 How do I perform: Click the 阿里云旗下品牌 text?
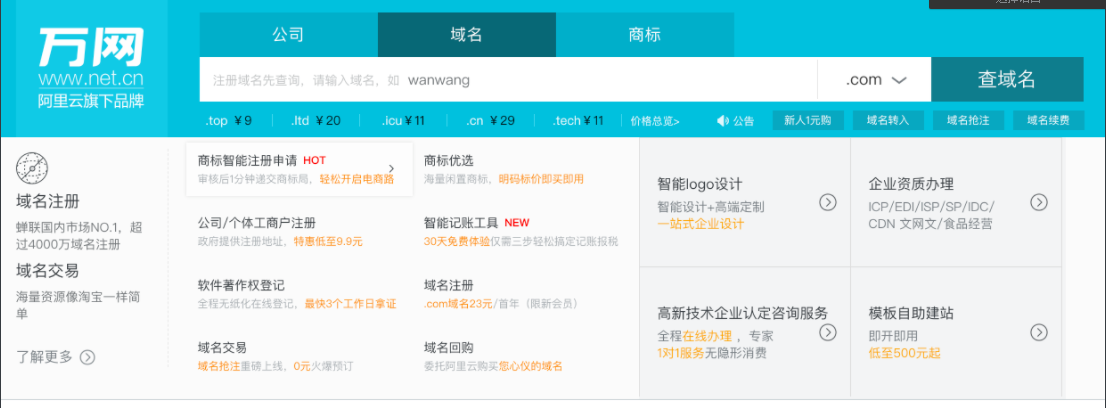tap(91, 102)
